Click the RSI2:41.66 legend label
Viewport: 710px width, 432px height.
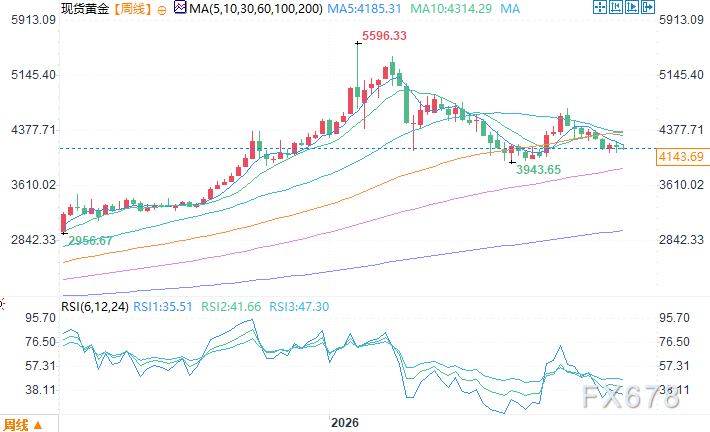coord(231,307)
